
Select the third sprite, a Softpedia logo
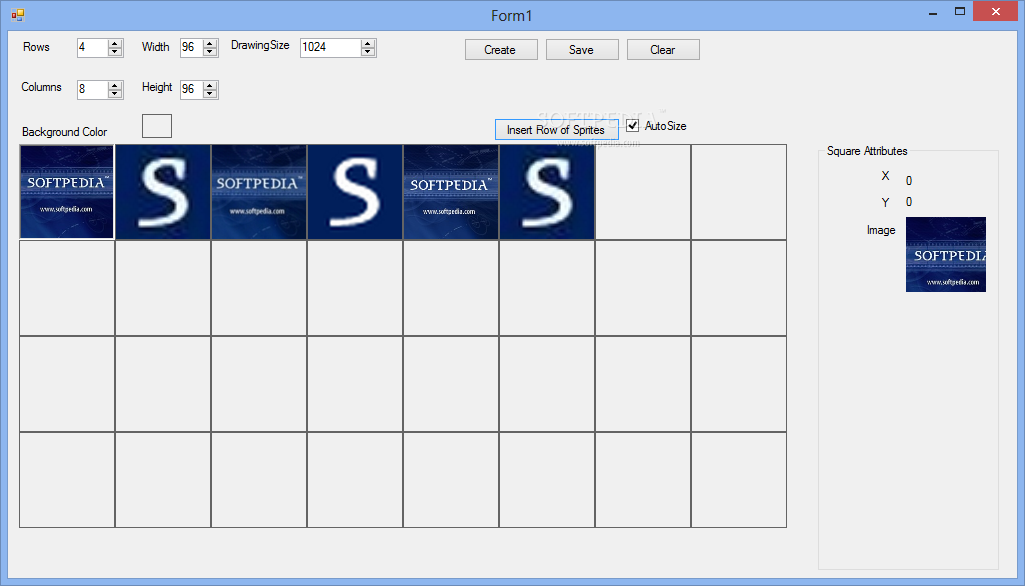point(259,192)
